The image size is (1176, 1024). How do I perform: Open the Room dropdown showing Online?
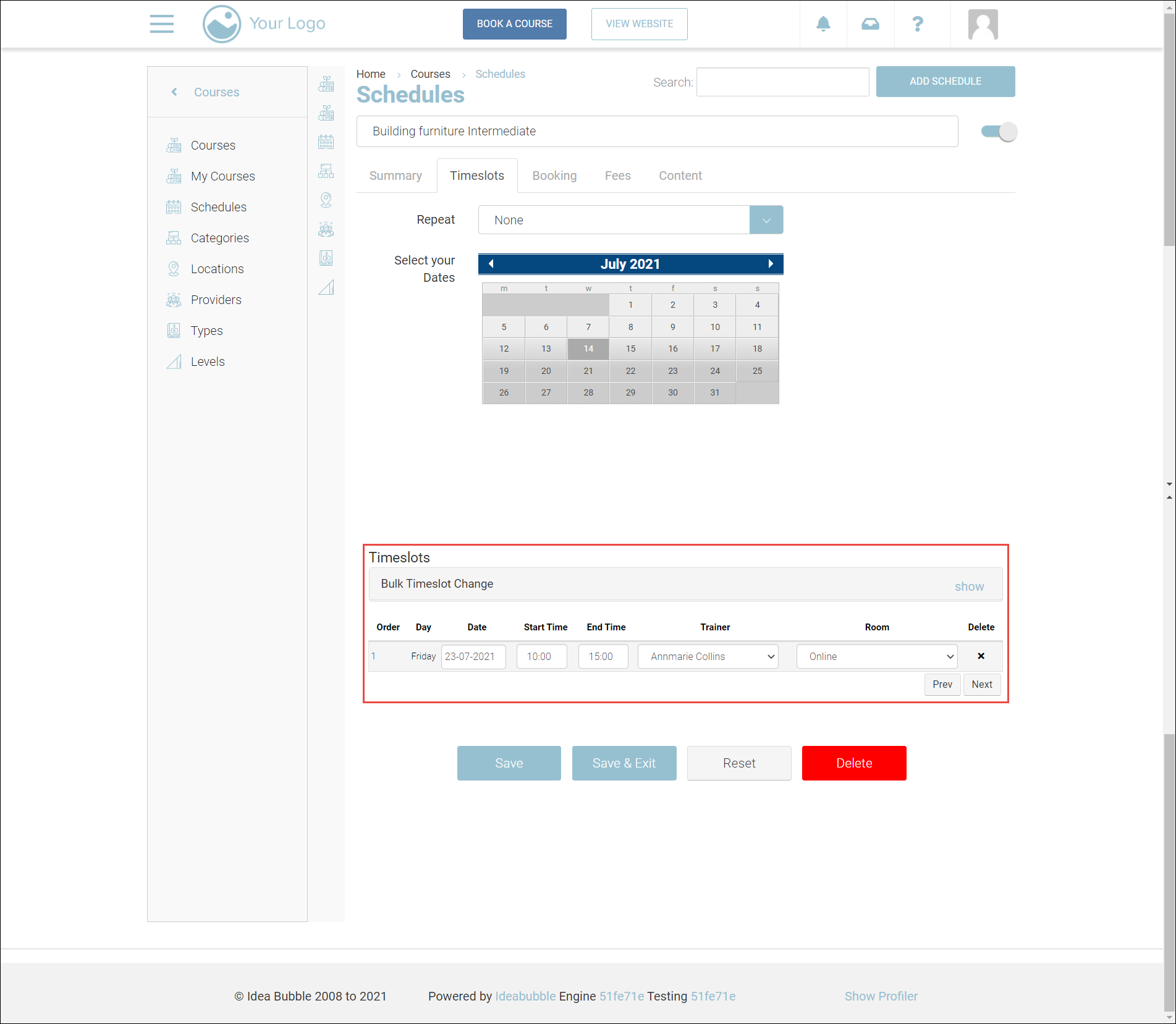click(876, 656)
